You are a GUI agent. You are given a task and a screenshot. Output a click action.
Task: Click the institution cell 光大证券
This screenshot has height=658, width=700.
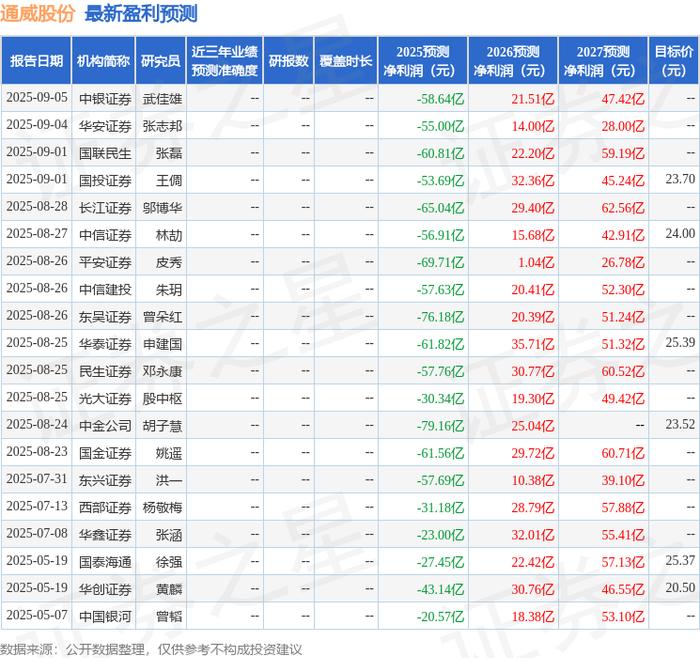105,398
